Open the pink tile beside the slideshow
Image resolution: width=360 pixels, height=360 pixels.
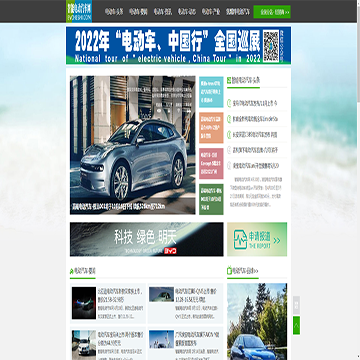211,163
